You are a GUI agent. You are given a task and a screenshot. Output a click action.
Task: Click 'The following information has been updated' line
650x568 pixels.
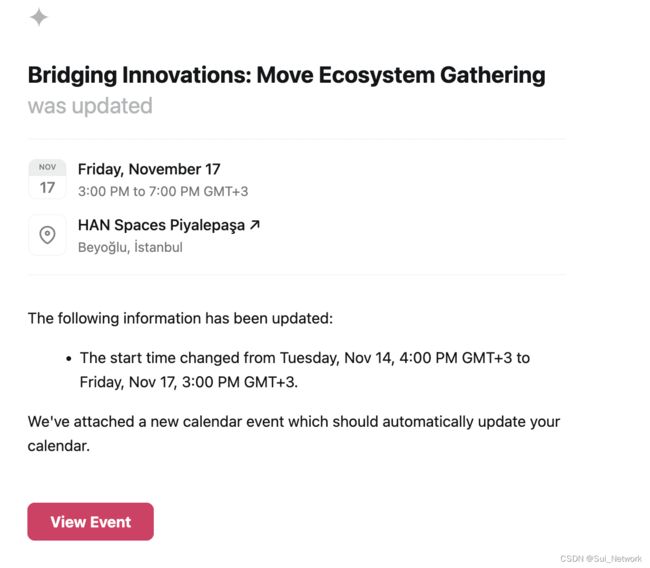click(180, 318)
